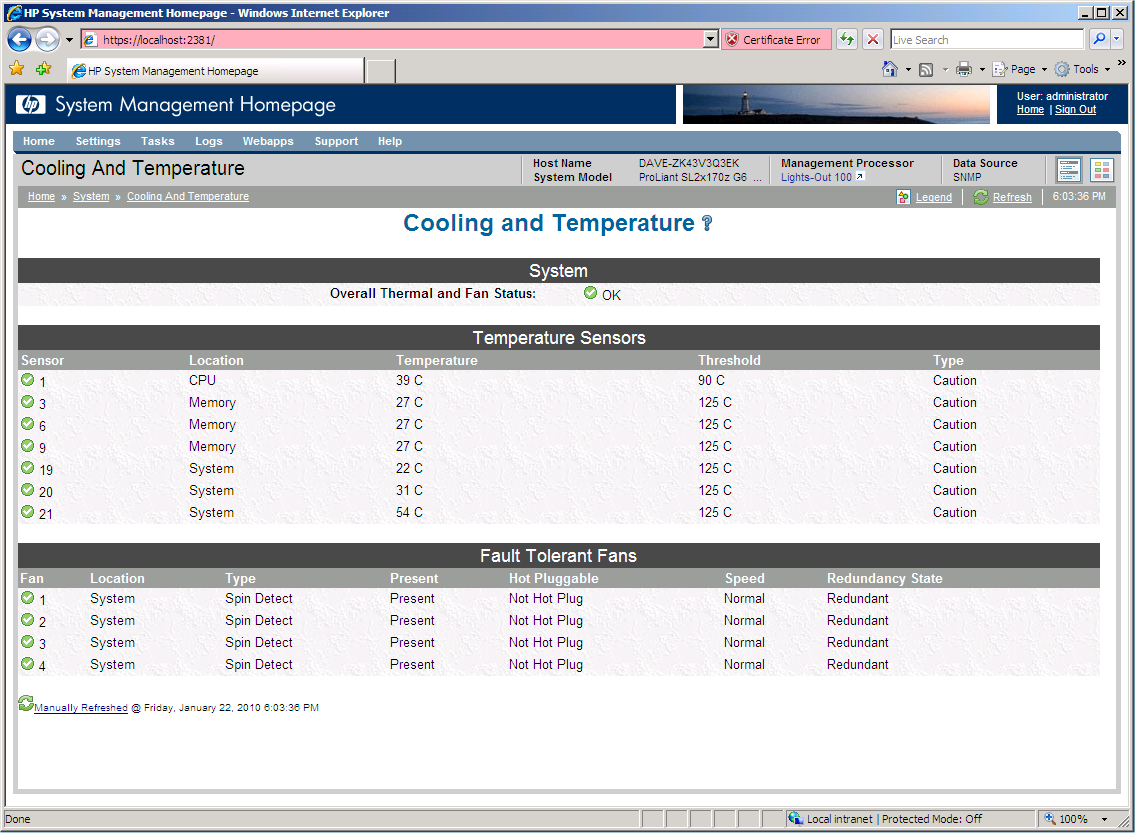
Task: Click the browser Home page icon
Action: (x=890, y=69)
